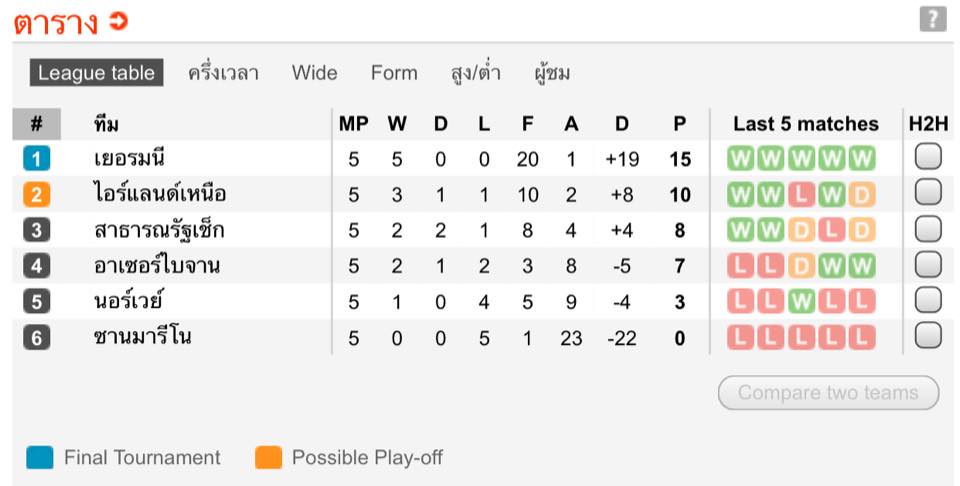Tick the H2H checkbox for เยอรมนี
Viewport: 960px width, 486px height.
(928, 157)
